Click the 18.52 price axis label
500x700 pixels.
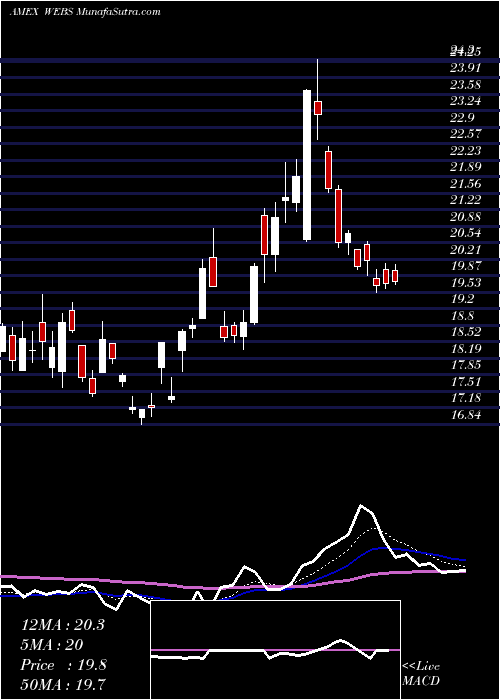465,332
